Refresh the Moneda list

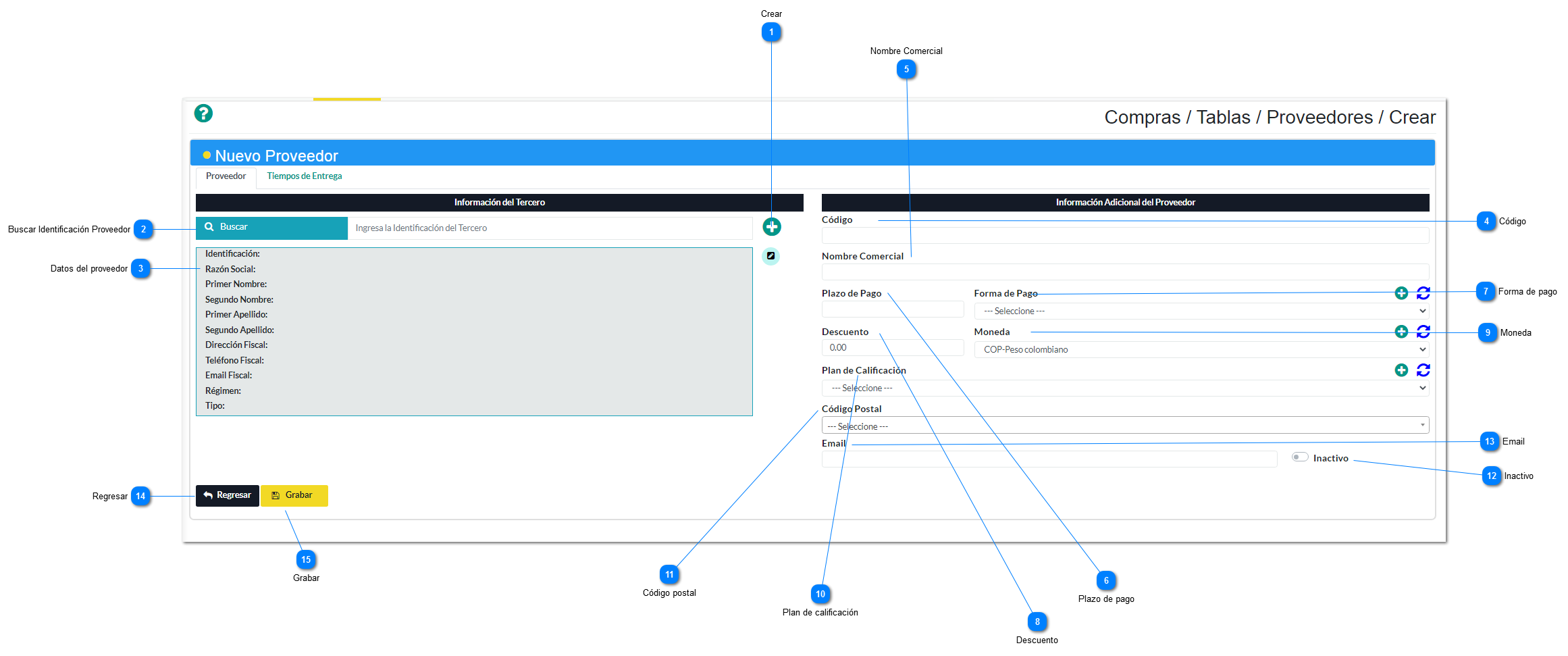pos(1423,332)
